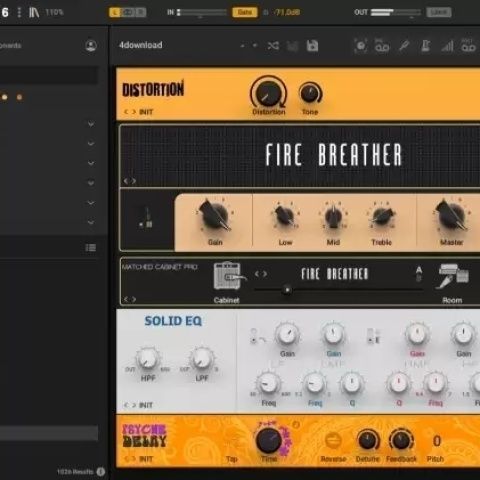The width and height of the screenshot is (480, 480).
Task: Select next Distortion preset arrow
Action: (x=134, y=112)
